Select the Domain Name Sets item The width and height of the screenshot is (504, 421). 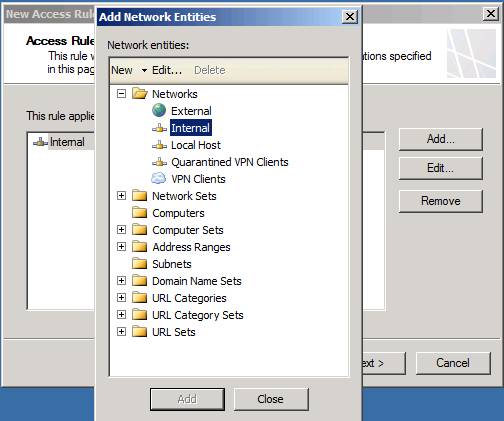pyautogui.click(x=197, y=281)
